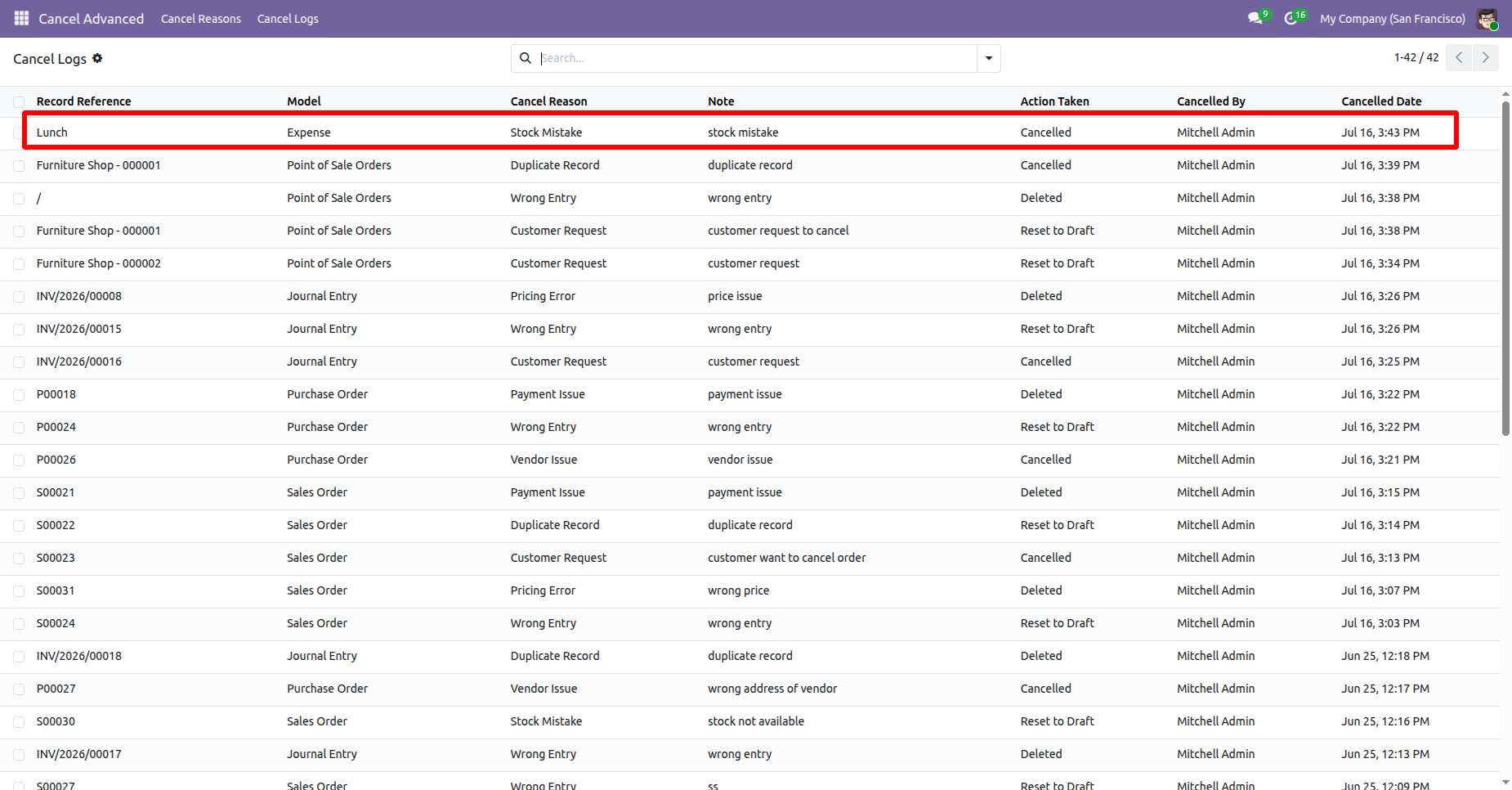
Task: Click the note "customer request to cancel"
Action: click(x=778, y=231)
